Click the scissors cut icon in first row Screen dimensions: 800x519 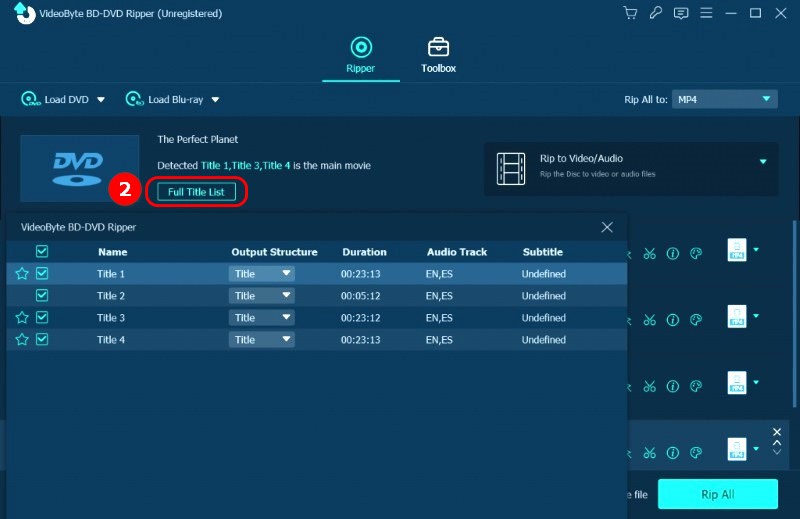point(649,253)
